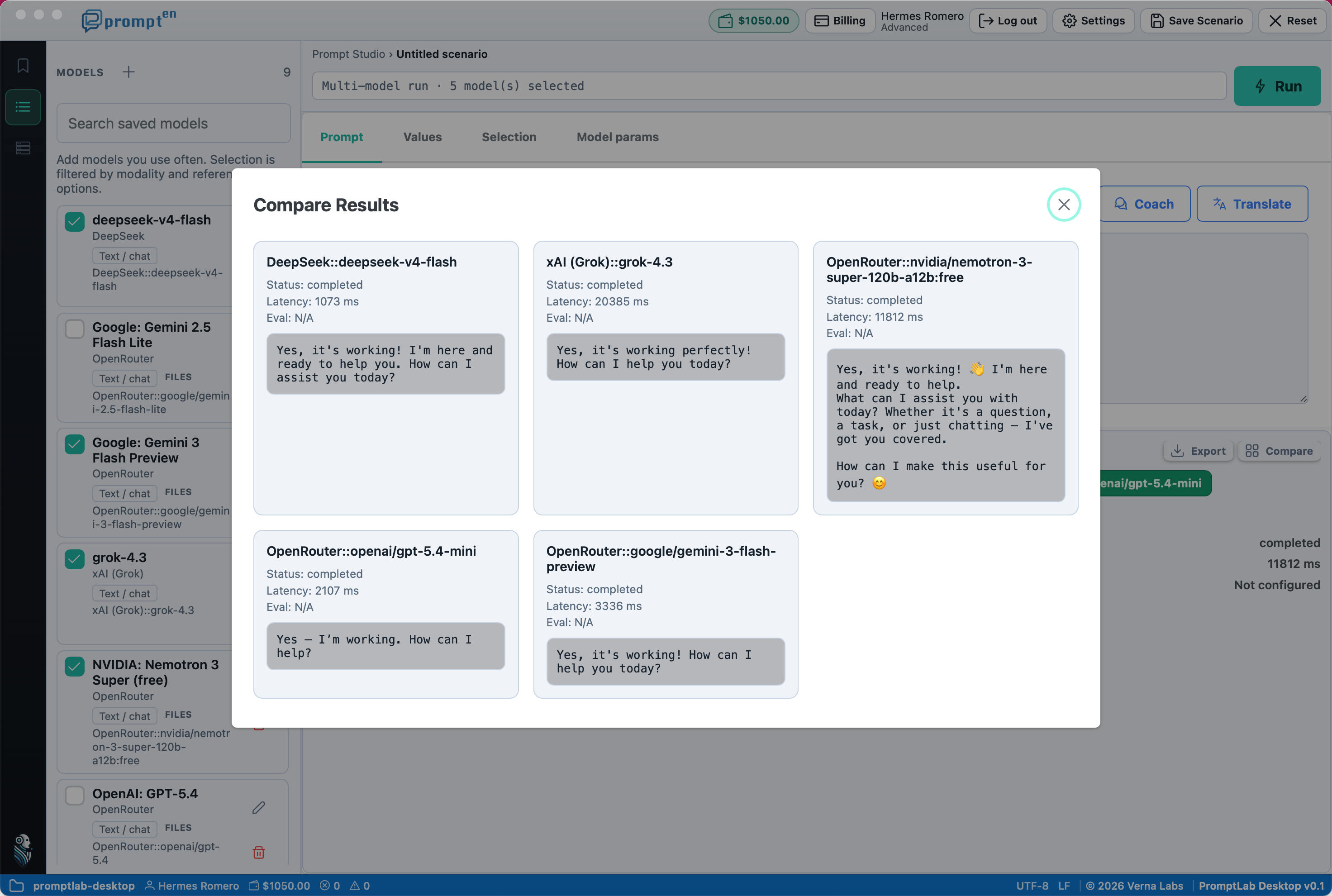
Task: Focus the Search saved models field
Action: [174, 124]
